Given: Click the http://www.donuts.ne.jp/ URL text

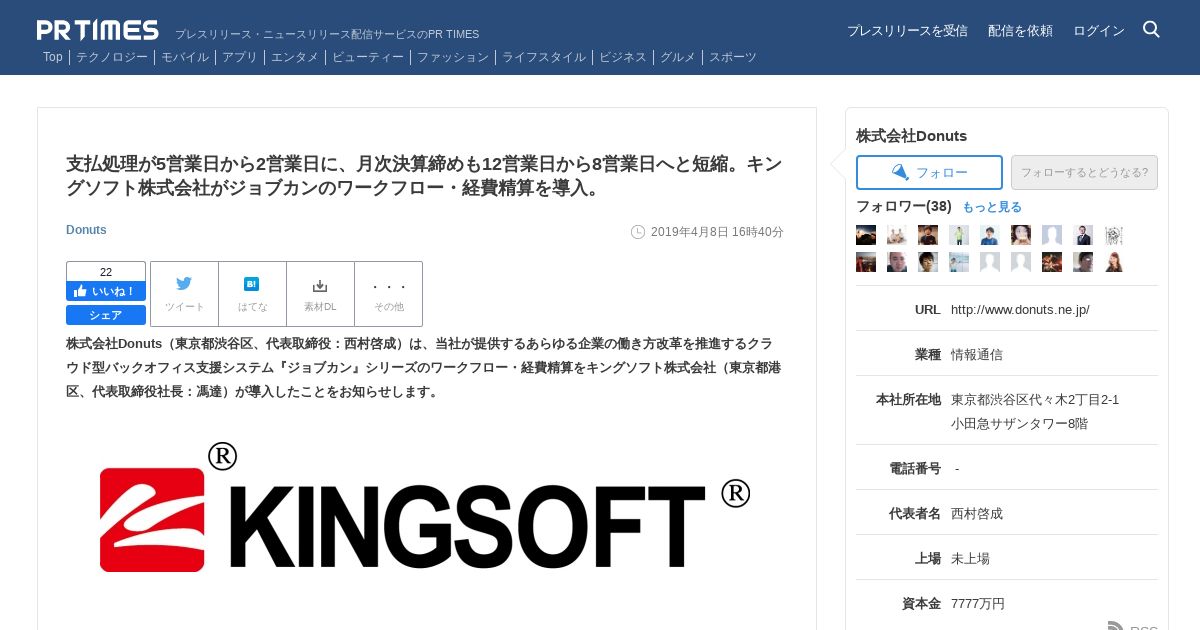Looking at the screenshot, I should (1020, 310).
